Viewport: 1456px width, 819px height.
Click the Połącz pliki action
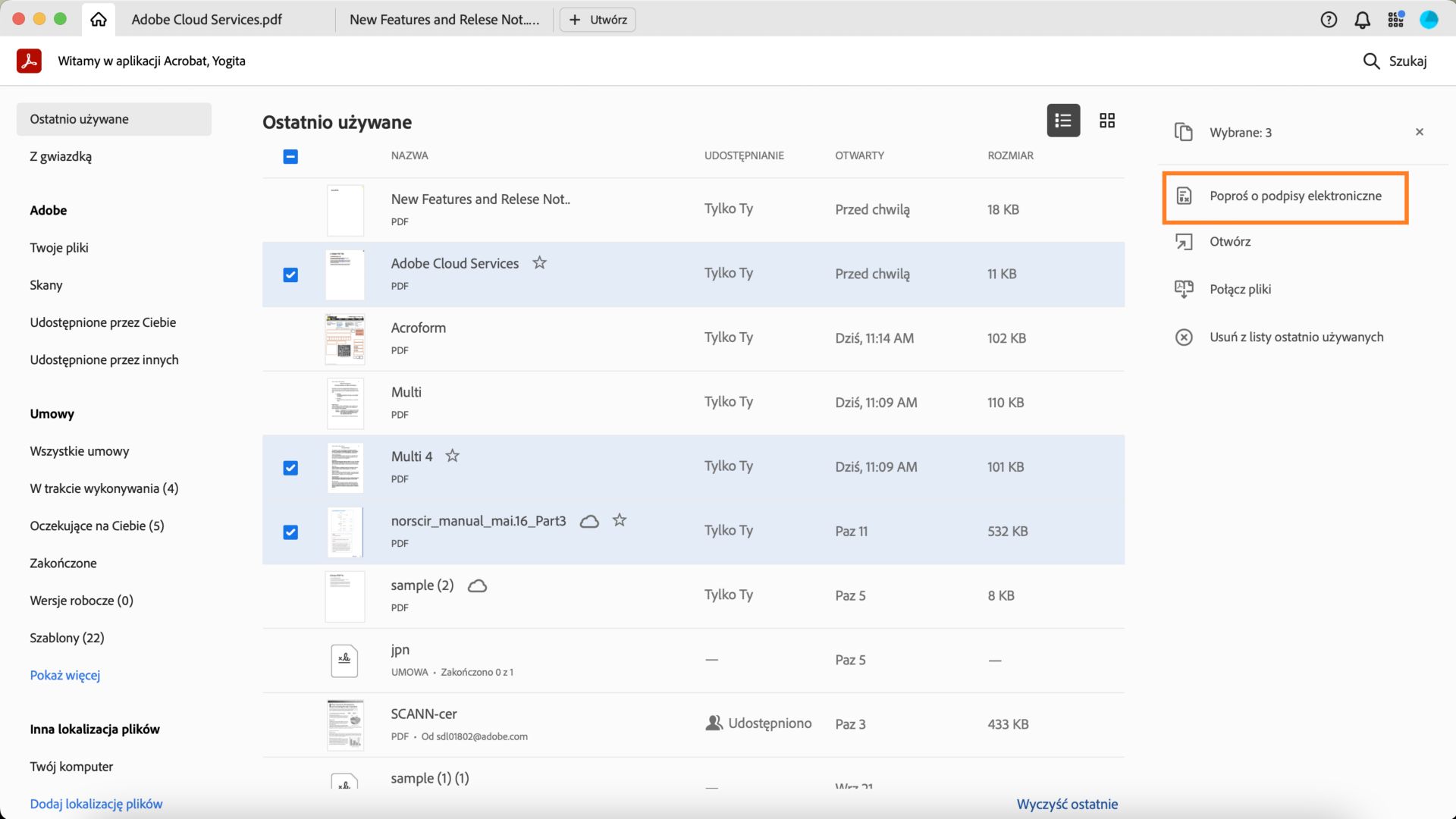(x=1240, y=289)
